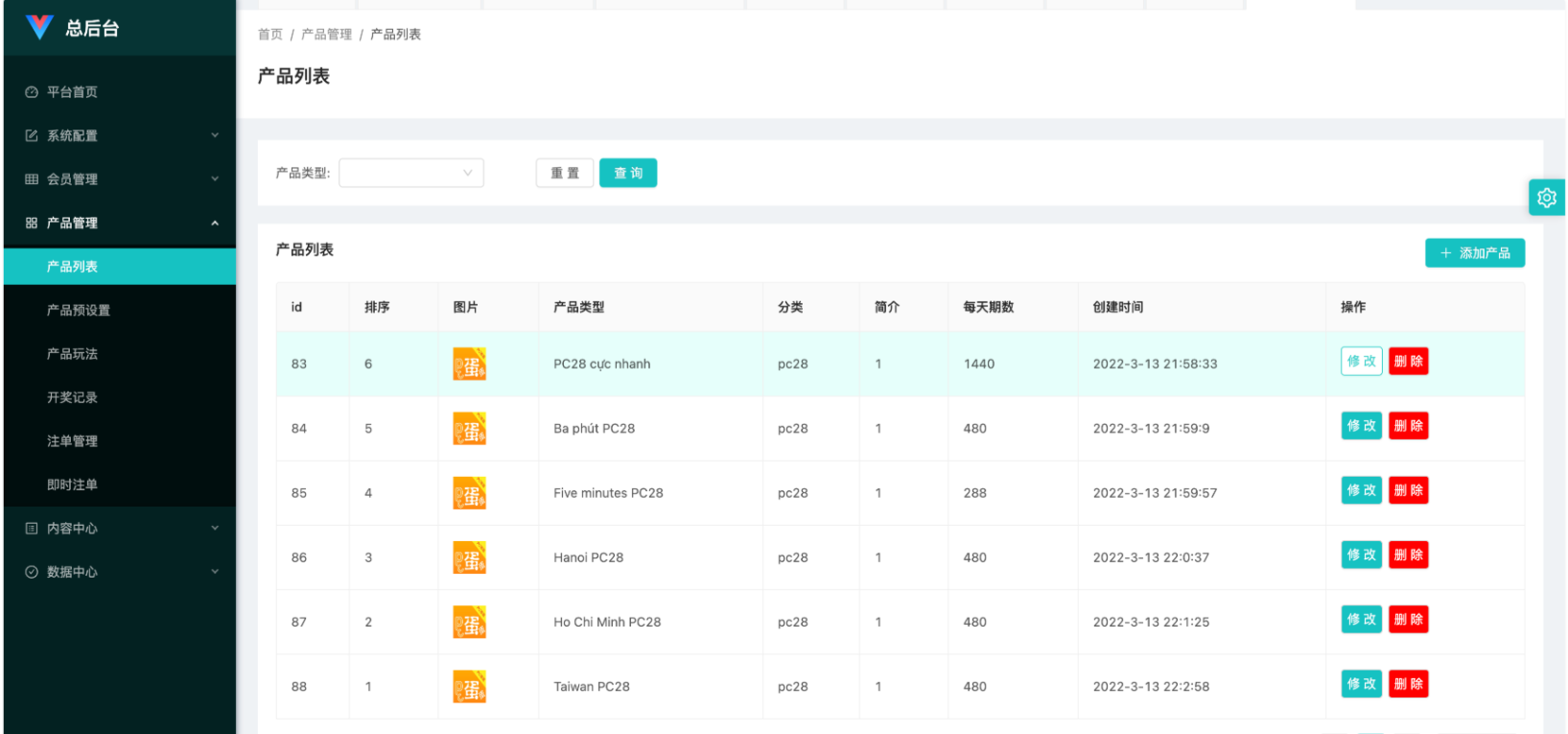Viewport: 1568px width, 734px height.
Task: Click 删除 for Five minutes PC28
Action: pos(1409,490)
